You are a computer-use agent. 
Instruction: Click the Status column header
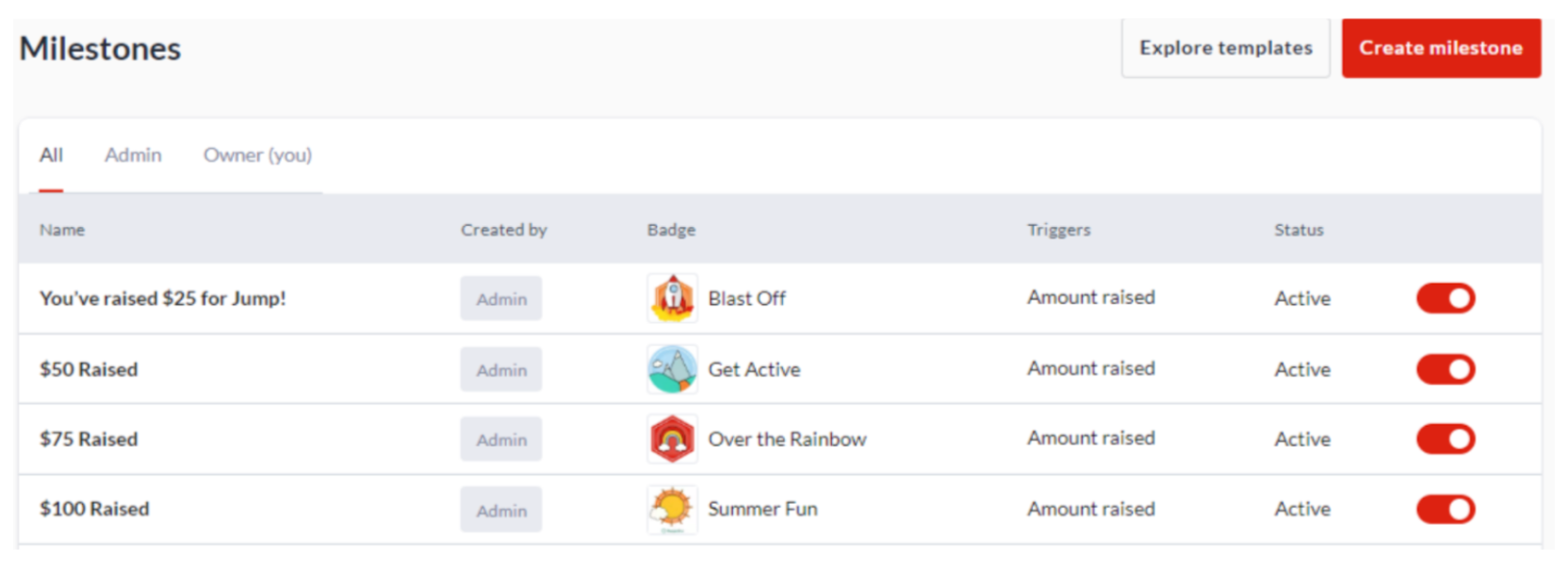[1298, 230]
